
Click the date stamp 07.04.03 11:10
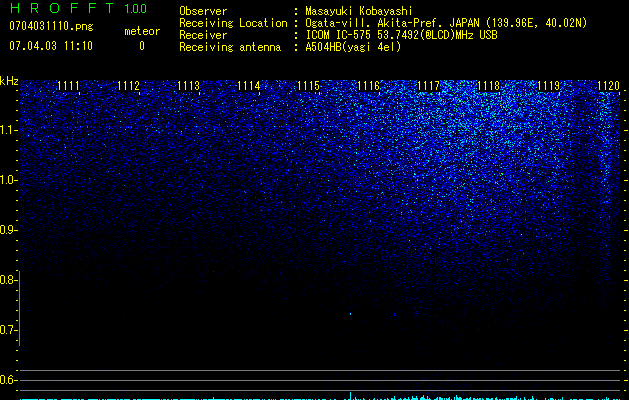pos(51,46)
